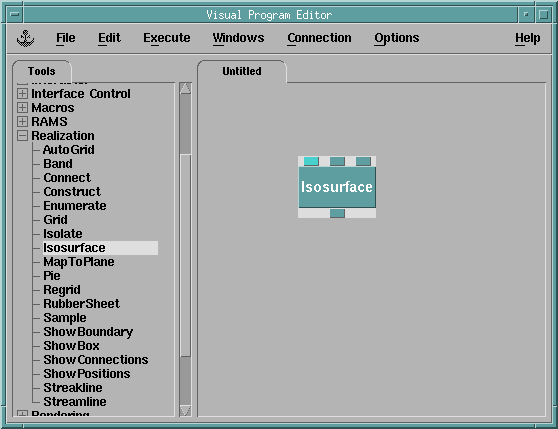Viewport: 558px width, 429px height.
Task: Select the Streamline tool in list
Action: (x=75, y=402)
